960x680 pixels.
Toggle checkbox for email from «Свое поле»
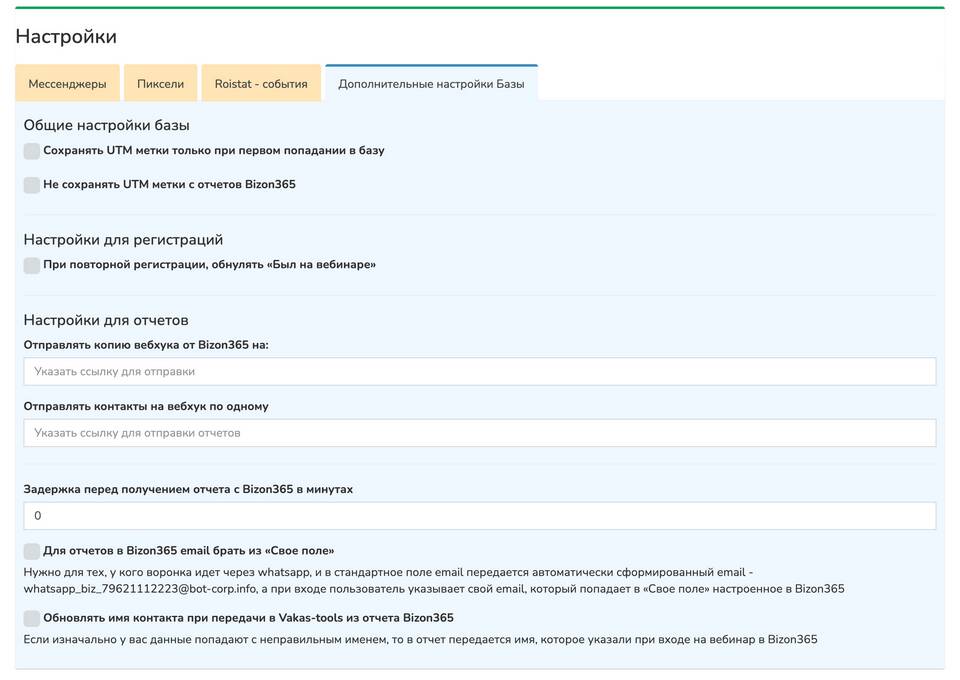(x=32, y=551)
